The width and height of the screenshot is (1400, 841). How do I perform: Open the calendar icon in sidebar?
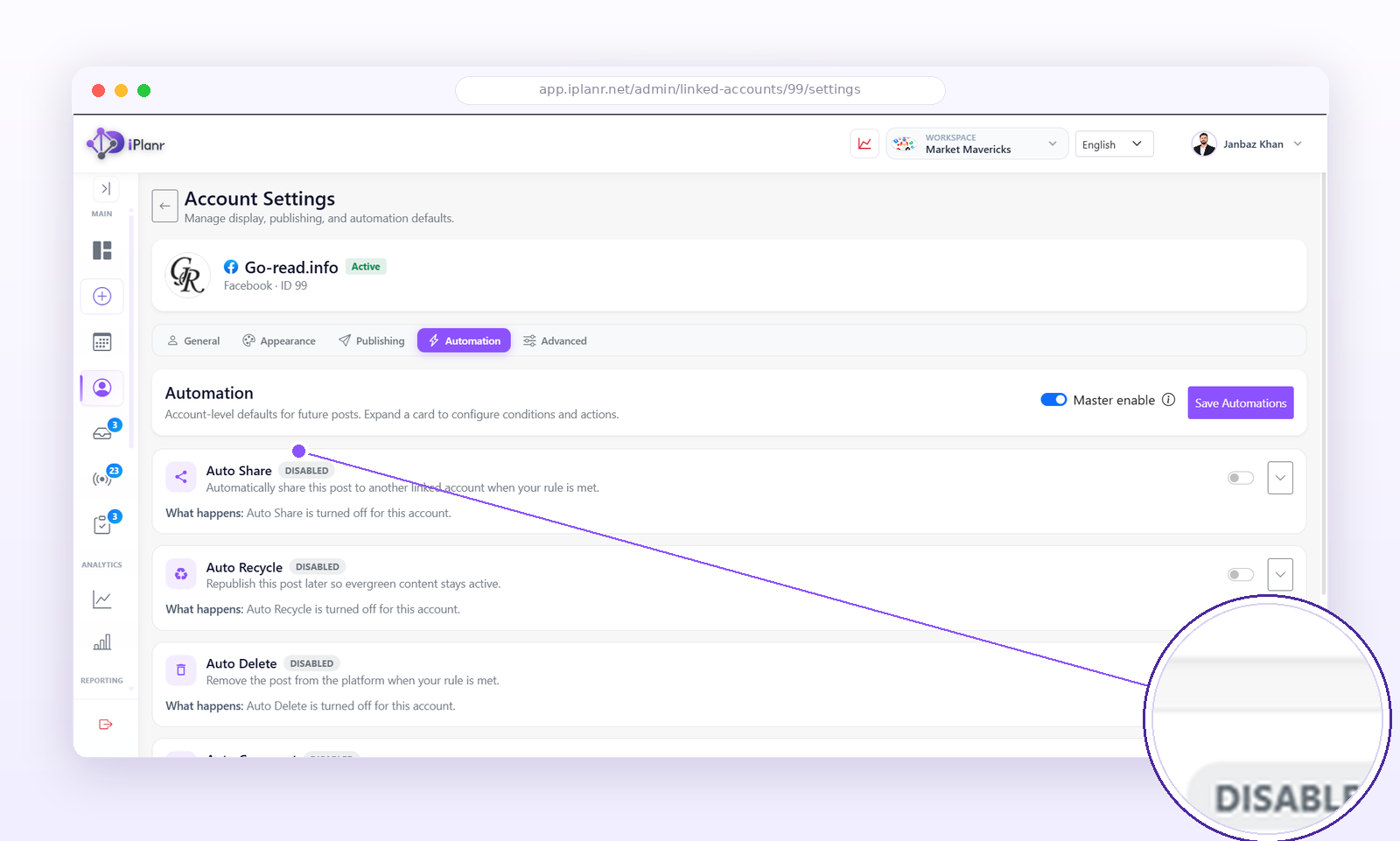tap(102, 341)
